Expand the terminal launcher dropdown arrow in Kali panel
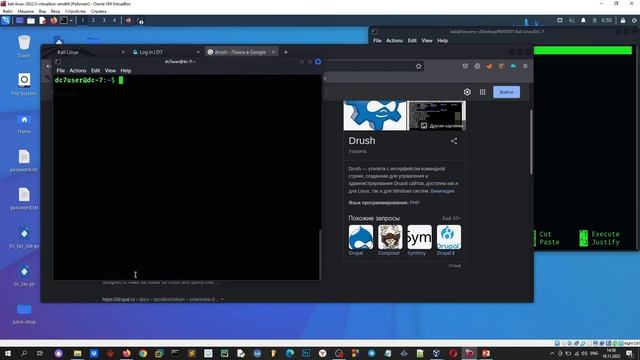This screenshot has width=640, height=360. pyautogui.click(x=71, y=20)
